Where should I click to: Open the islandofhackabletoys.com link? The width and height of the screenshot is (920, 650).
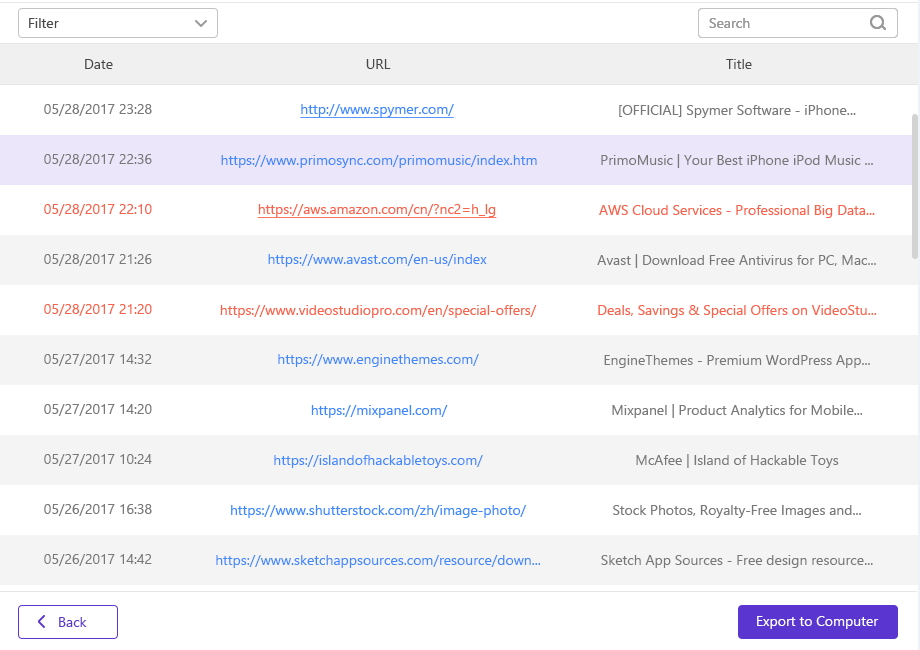[x=378, y=460]
